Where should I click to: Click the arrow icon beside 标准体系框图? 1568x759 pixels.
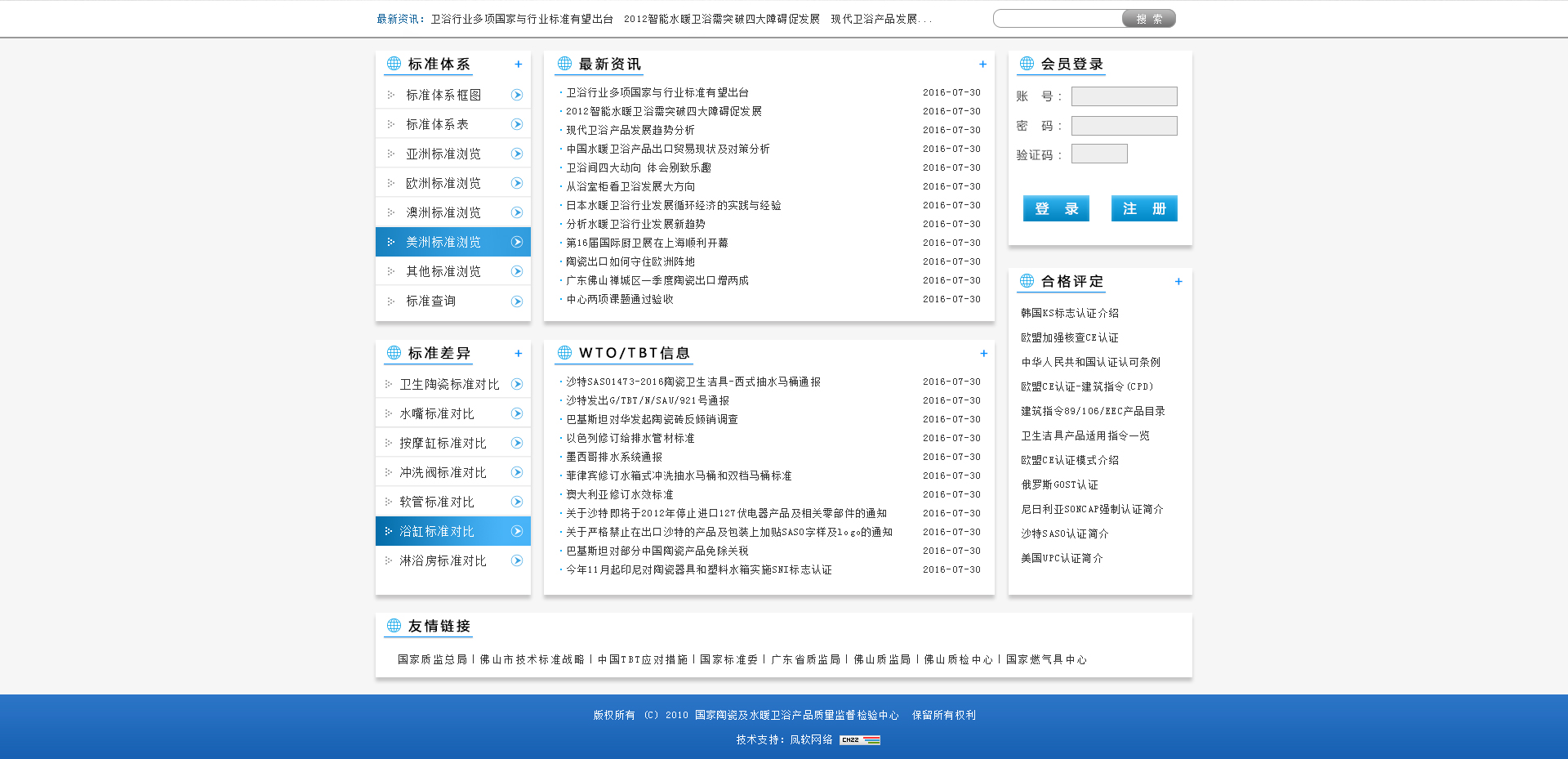click(x=516, y=95)
